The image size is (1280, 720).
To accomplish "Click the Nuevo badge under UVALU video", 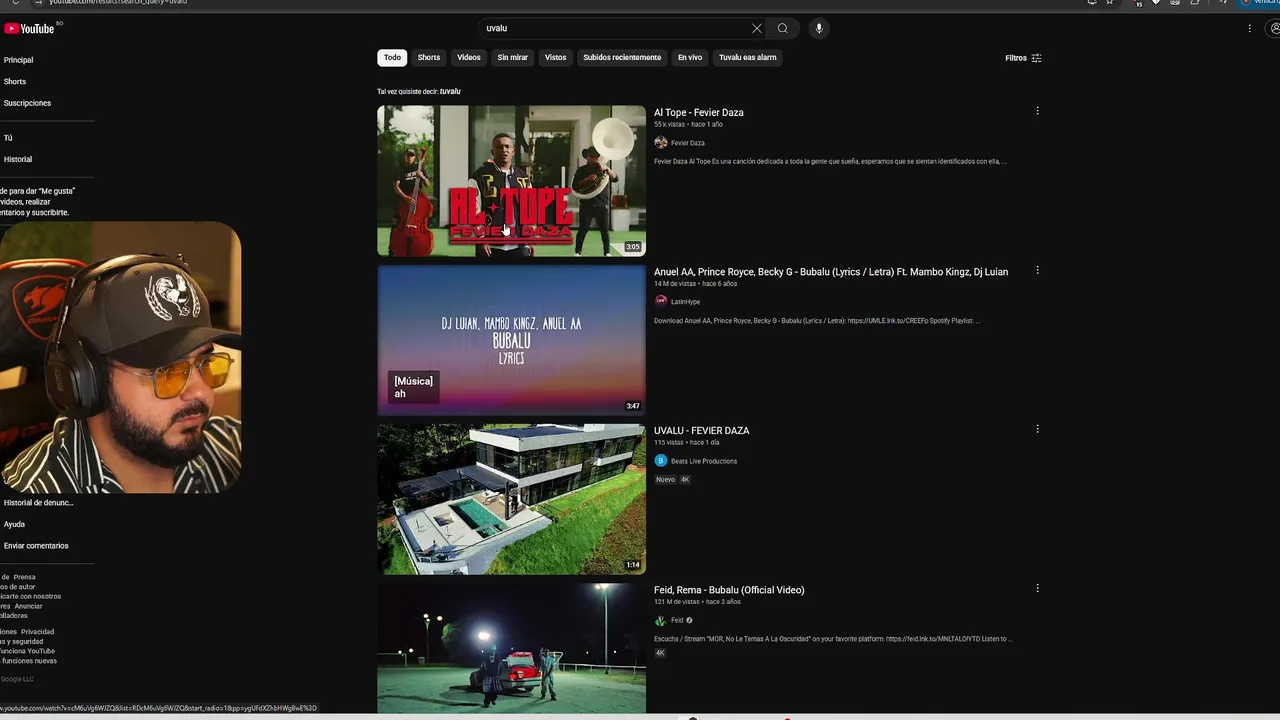I will coord(665,480).
